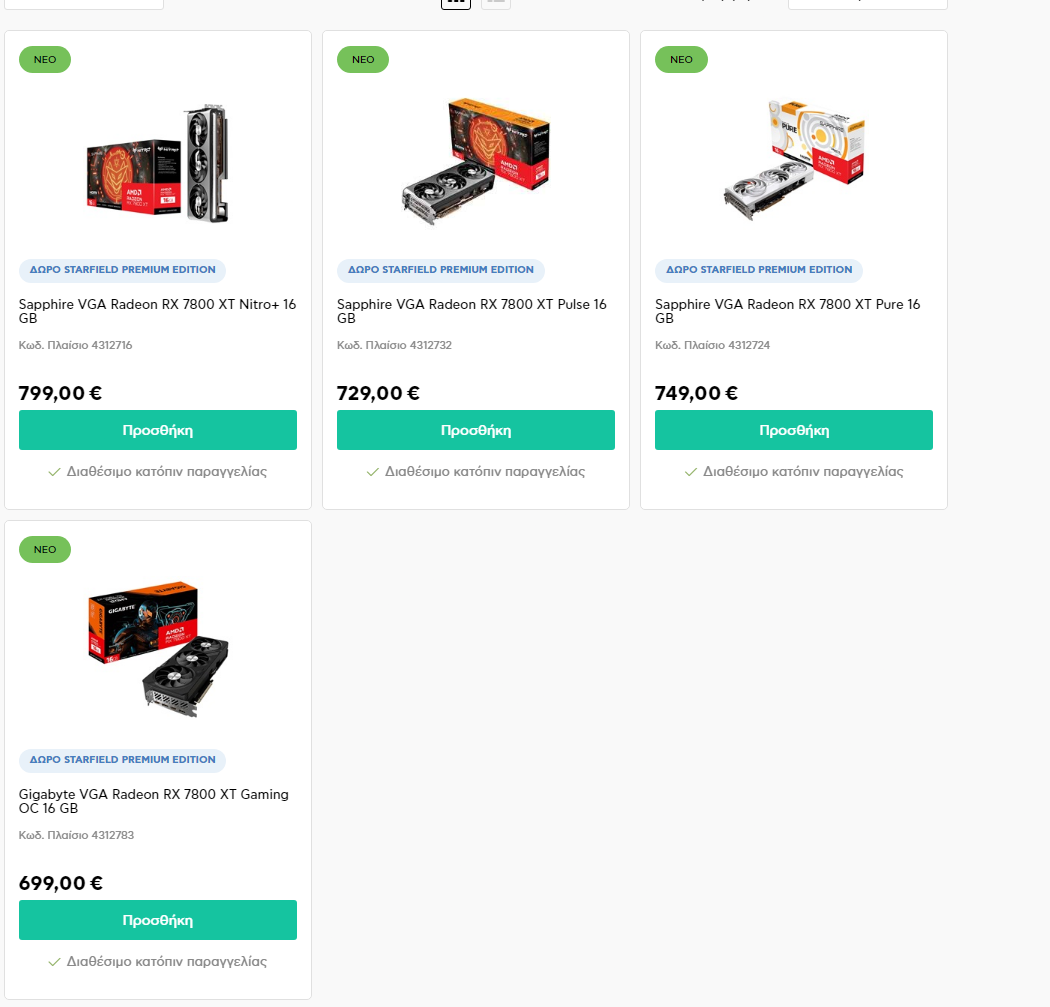
Task: Click the NEO badge on the Gigabyte card
Action: click(45, 550)
